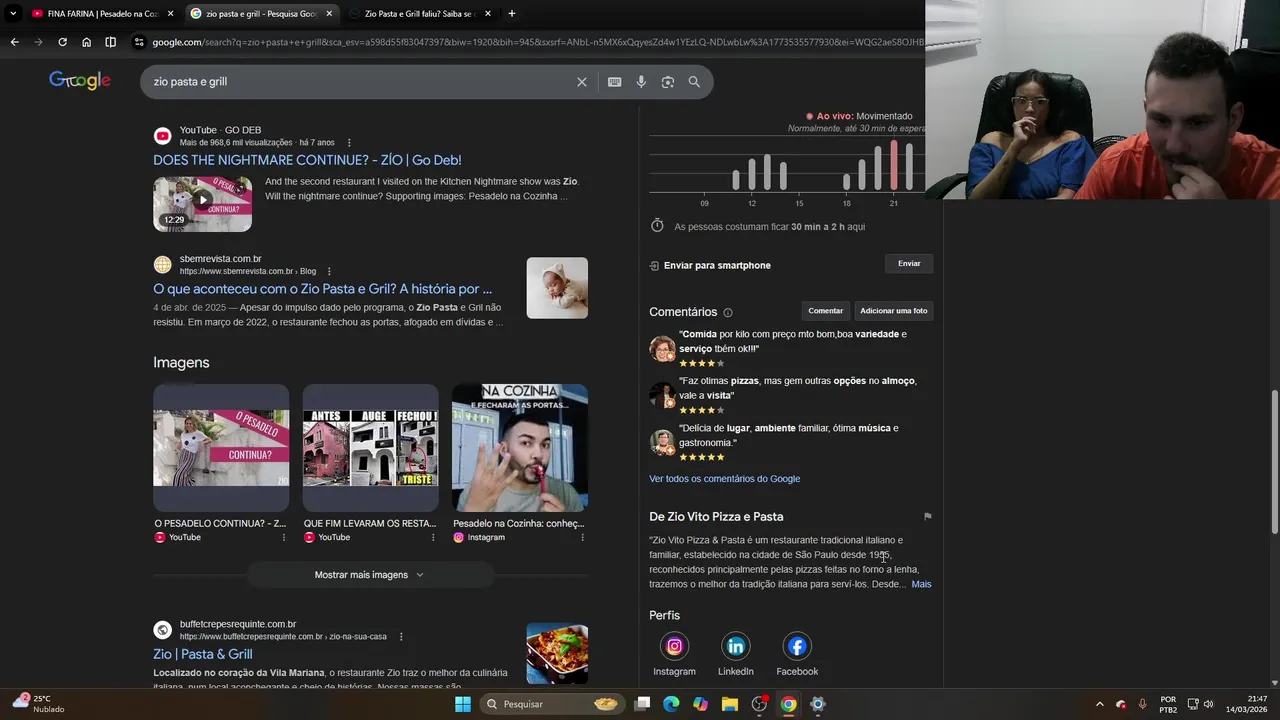Screen dimensions: 1280x720
Task: Expand Mostrar mais imagens
Action: pyautogui.click(x=370, y=575)
